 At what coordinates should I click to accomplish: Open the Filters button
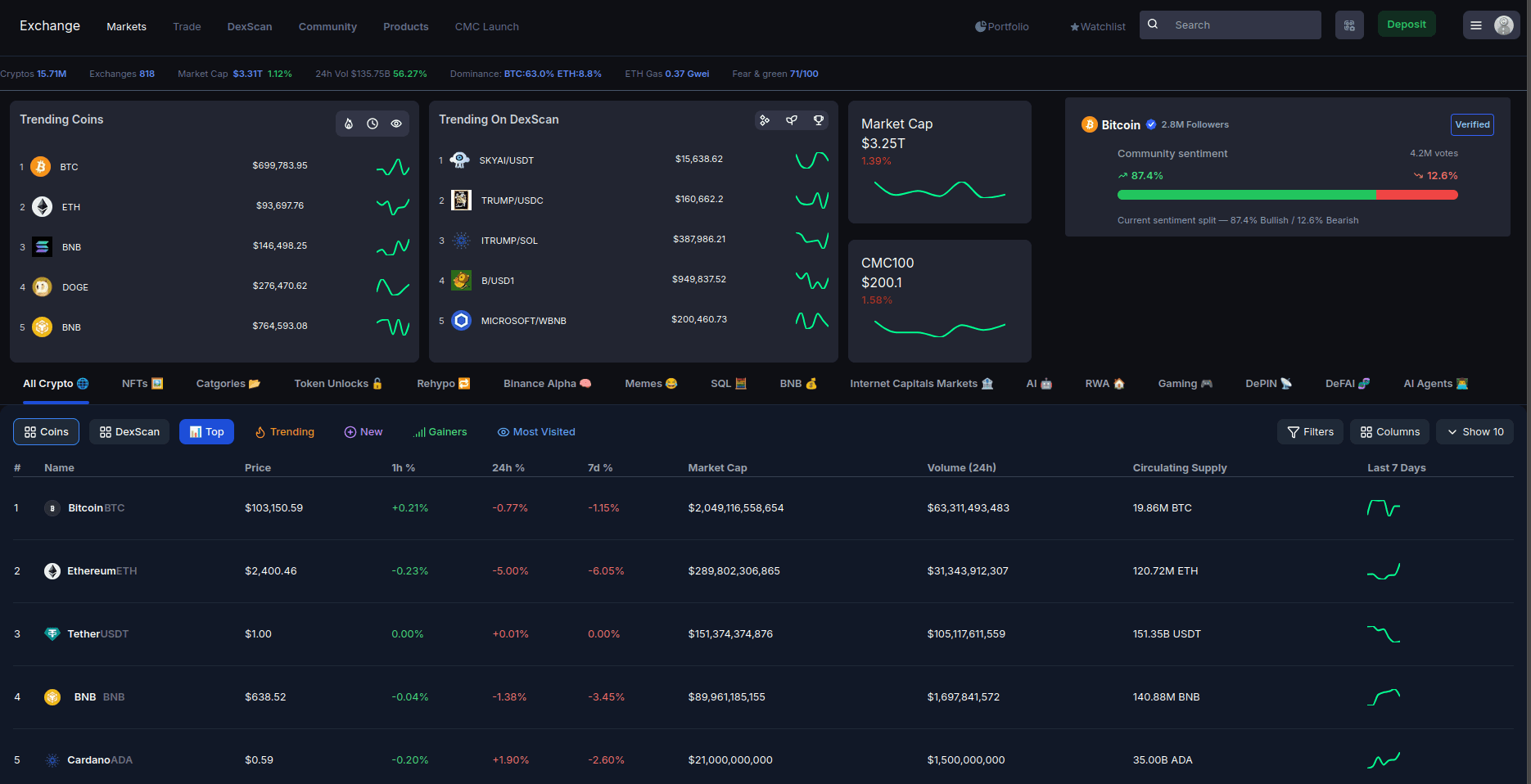click(1310, 432)
